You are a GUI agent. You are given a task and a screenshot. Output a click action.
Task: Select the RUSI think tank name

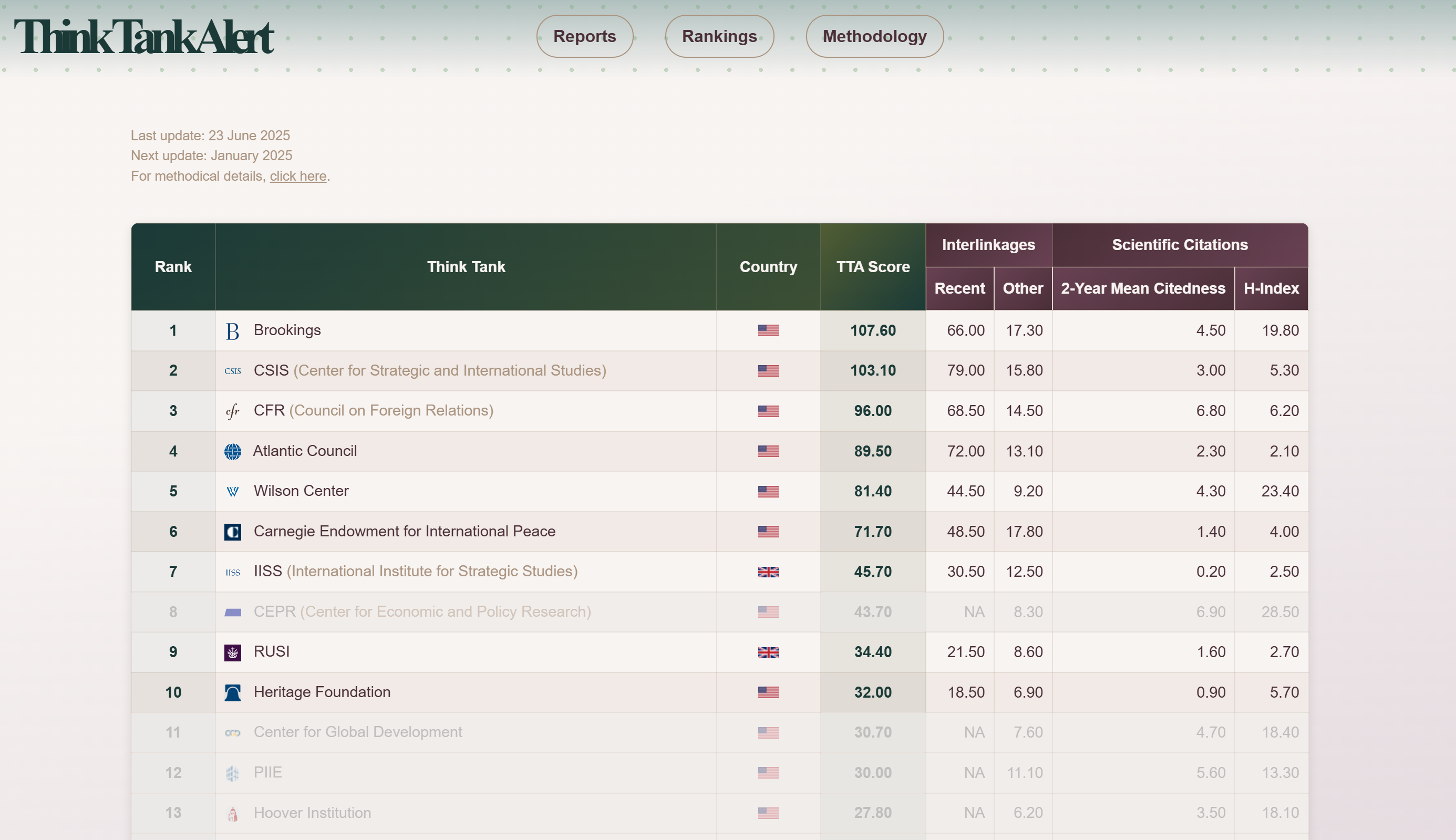tap(272, 651)
